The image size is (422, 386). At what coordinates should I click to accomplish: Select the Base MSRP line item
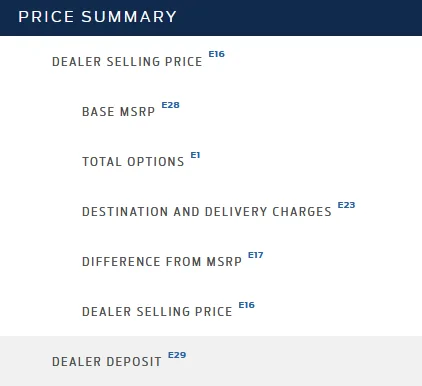click(x=118, y=112)
